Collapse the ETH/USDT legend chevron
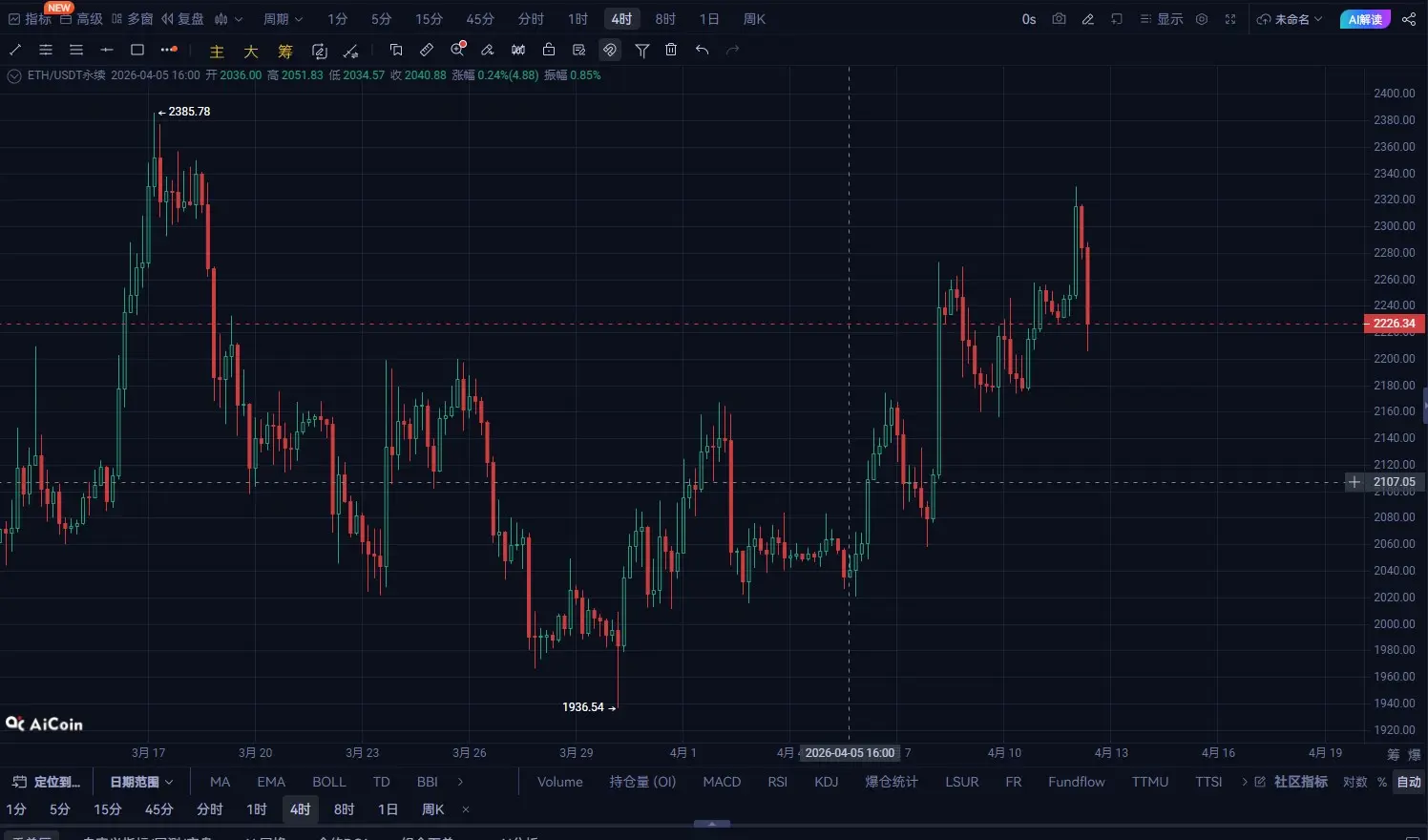Image resolution: width=1428 pixels, height=840 pixels. [14, 76]
